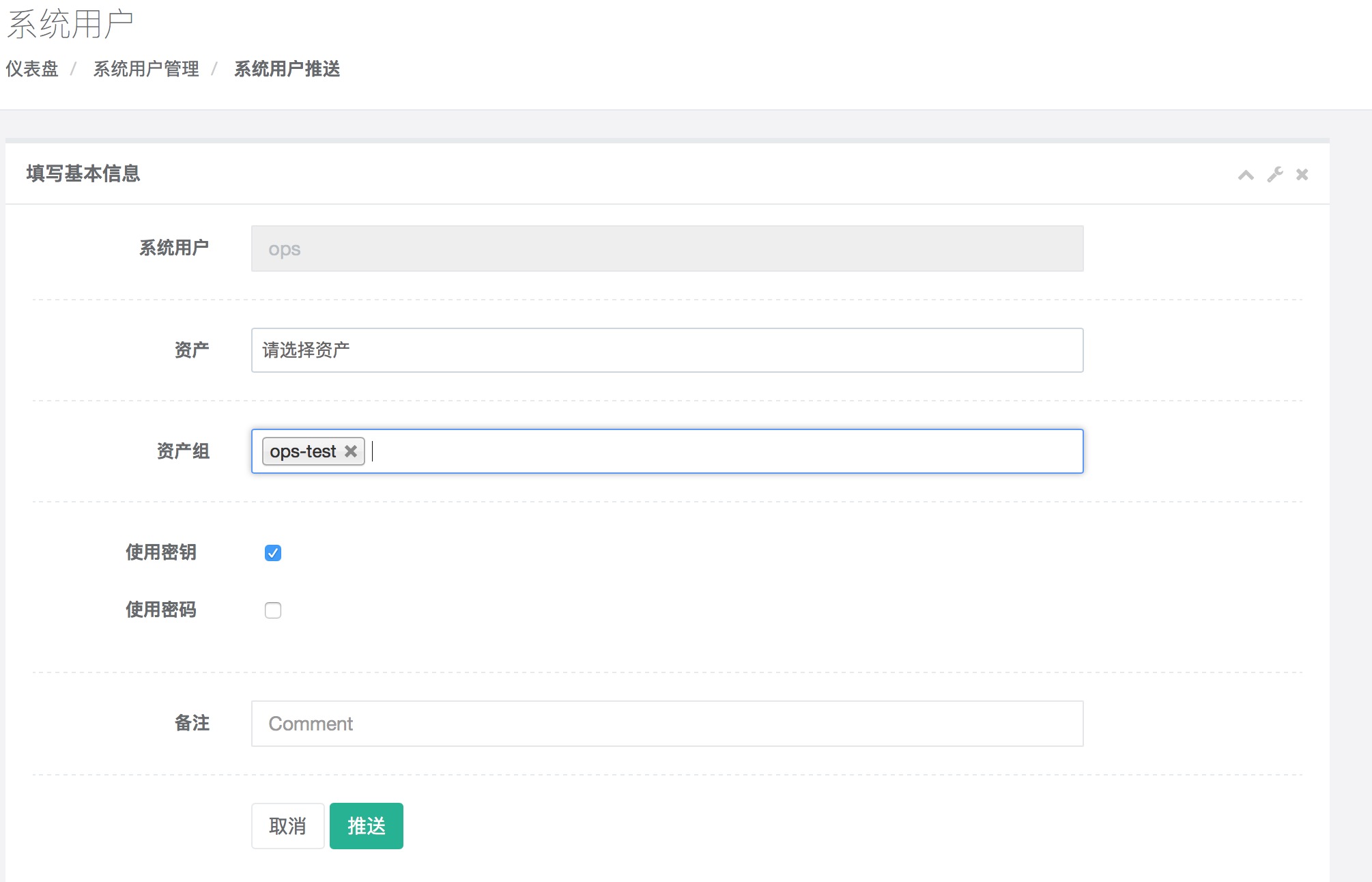Close the 填写基本信息 panel with X icon
This screenshot has width=1372, height=882.
point(1302,175)
